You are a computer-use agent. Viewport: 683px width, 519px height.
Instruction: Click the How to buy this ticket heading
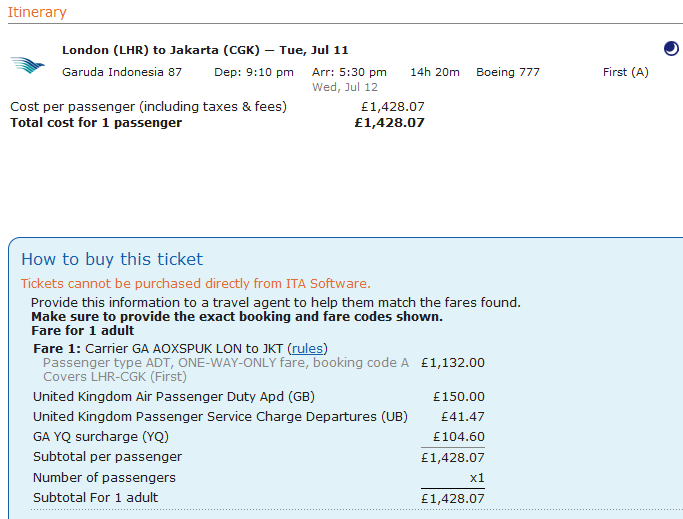112,259
